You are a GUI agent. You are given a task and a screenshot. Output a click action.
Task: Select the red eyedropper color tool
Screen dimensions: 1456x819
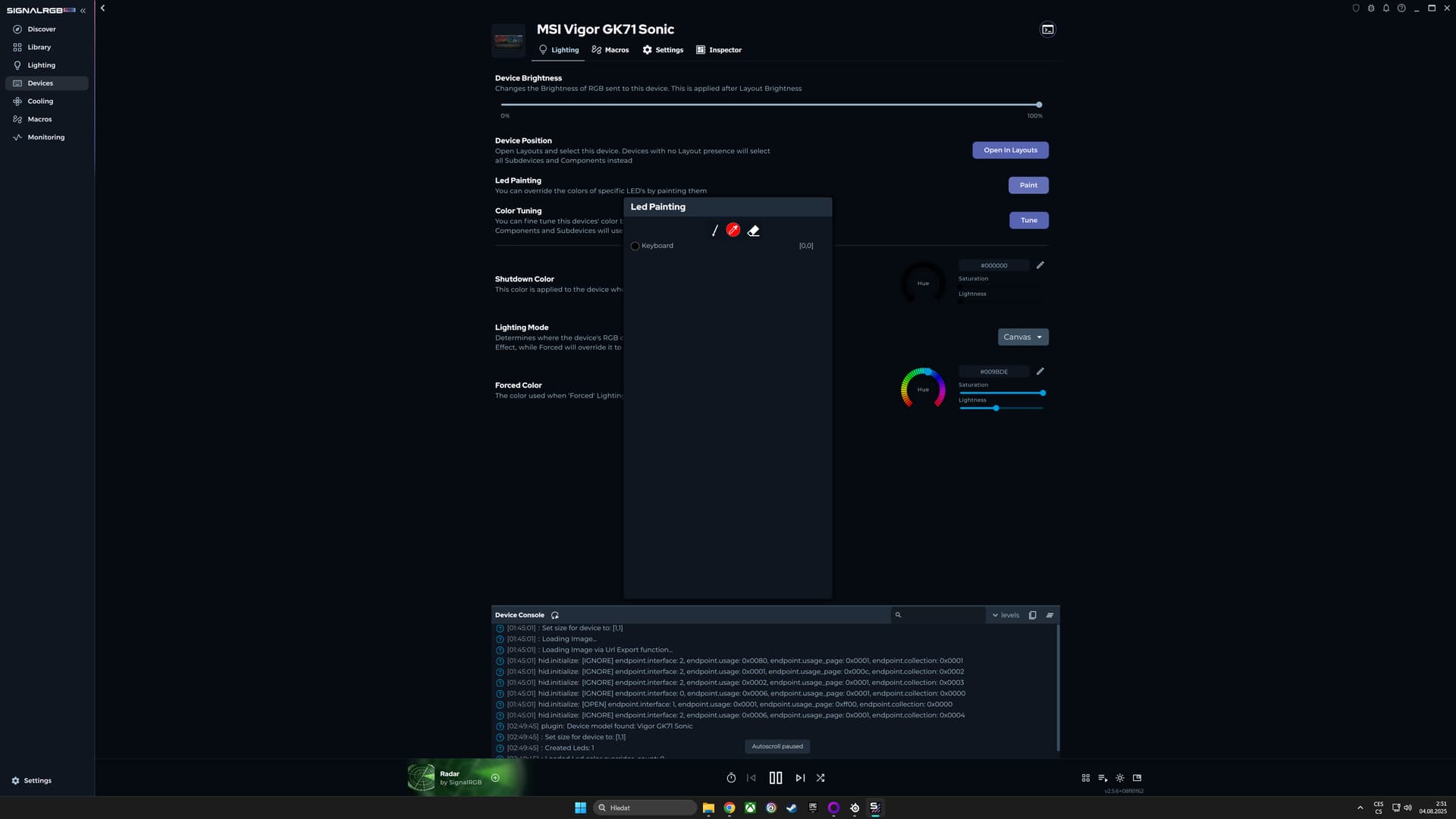733,230
